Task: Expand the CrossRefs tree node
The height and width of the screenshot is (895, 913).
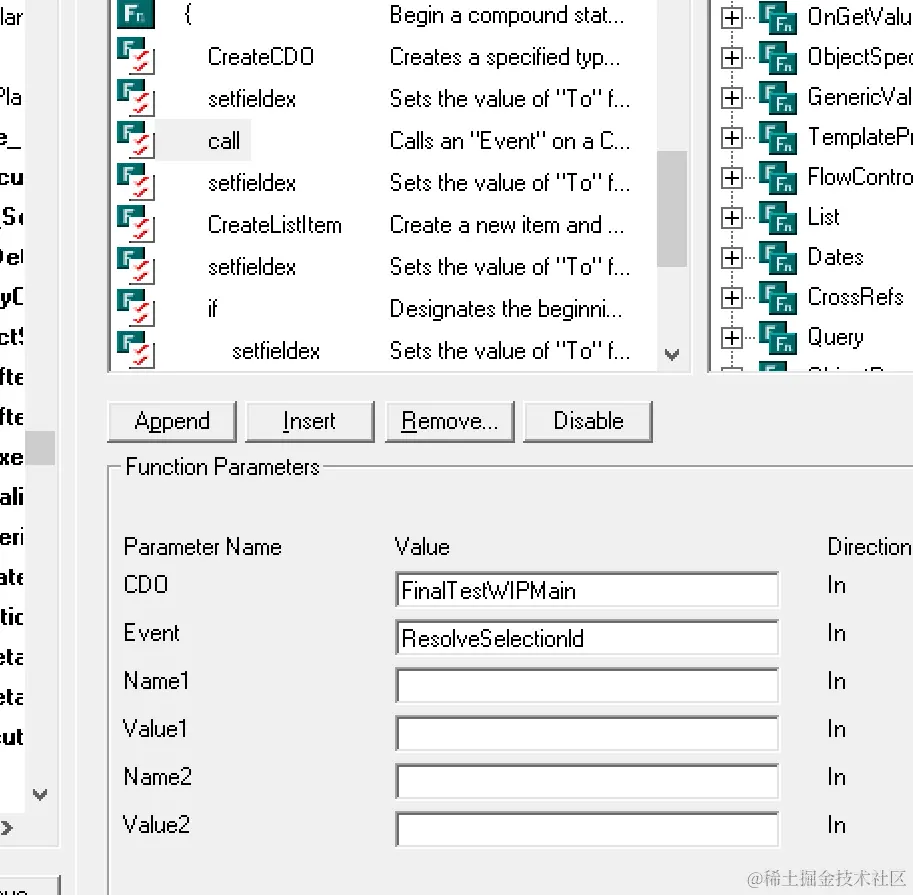Action: (731, 298)
